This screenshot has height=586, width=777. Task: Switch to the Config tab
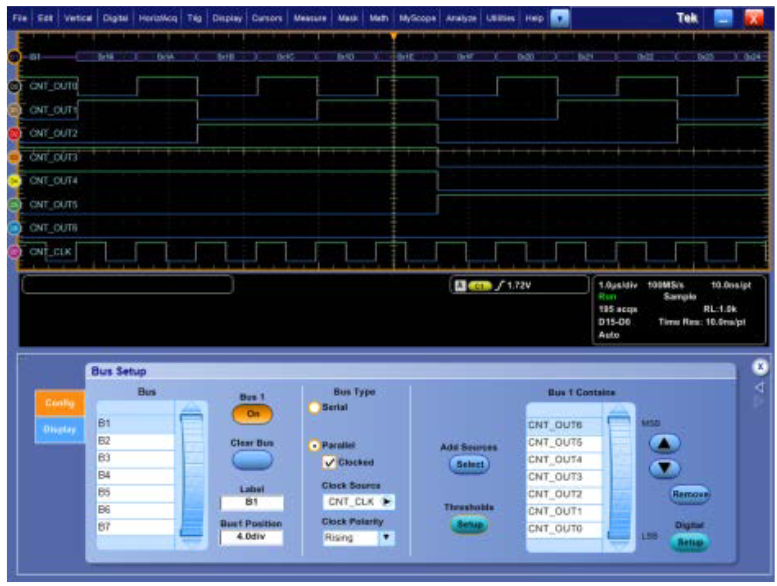click(60, 403)
